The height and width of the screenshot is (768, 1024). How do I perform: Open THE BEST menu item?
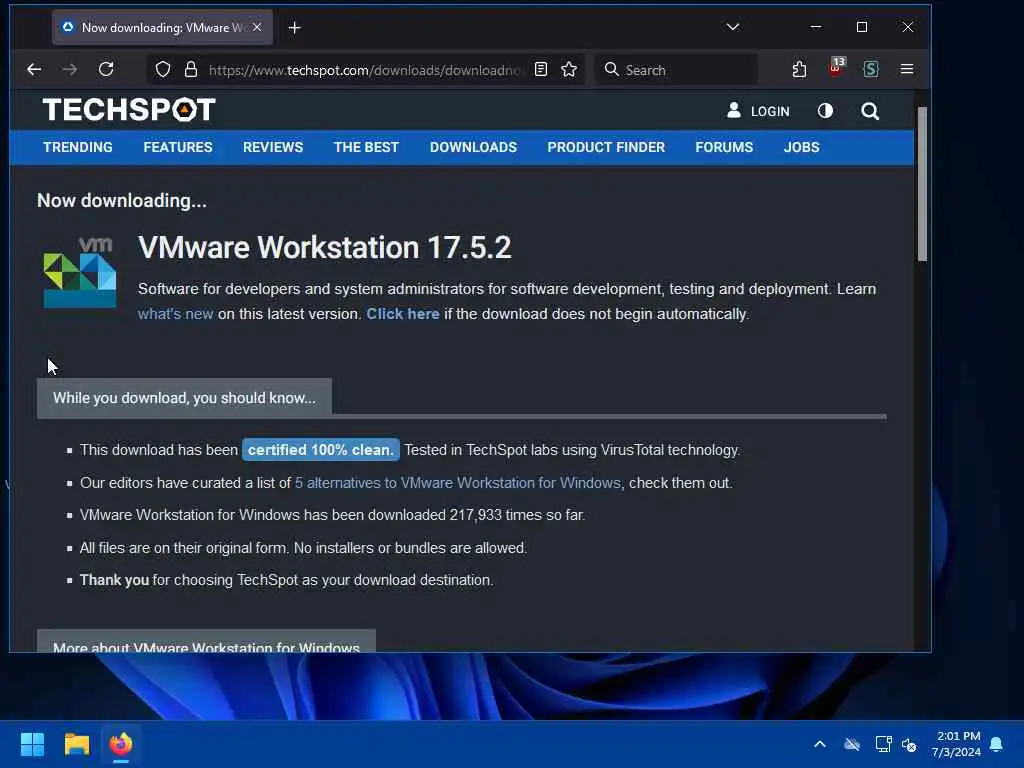[x=366, y=147]
